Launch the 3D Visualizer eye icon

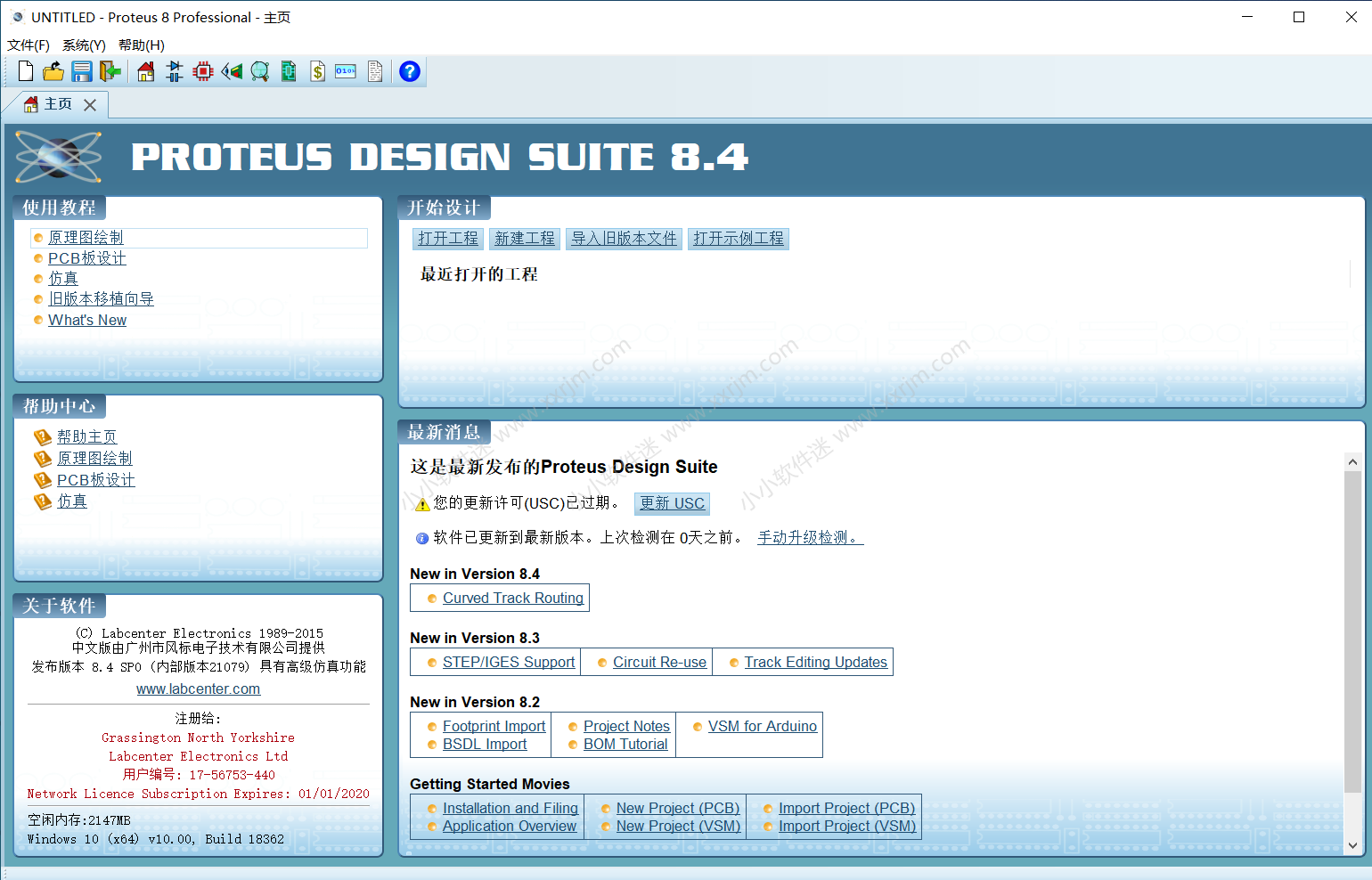[232, 71]
